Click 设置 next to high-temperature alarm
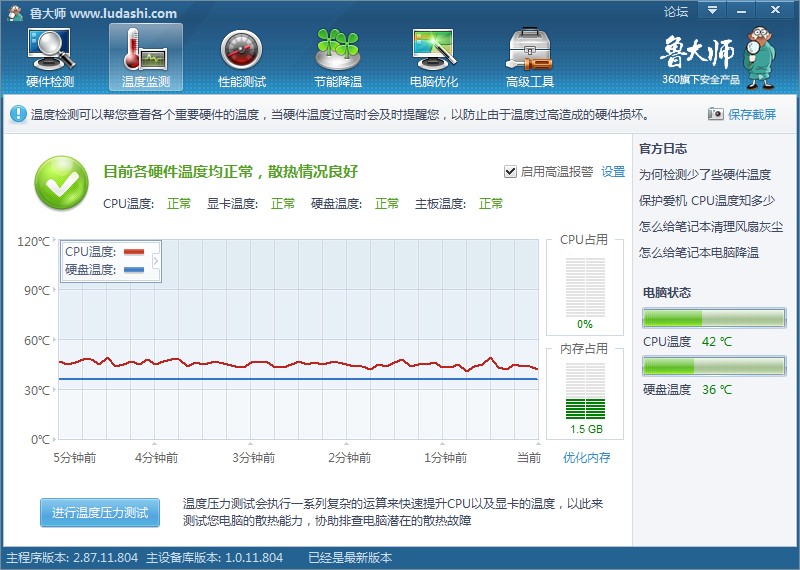The image size is (800, 570). coord(613,172)
